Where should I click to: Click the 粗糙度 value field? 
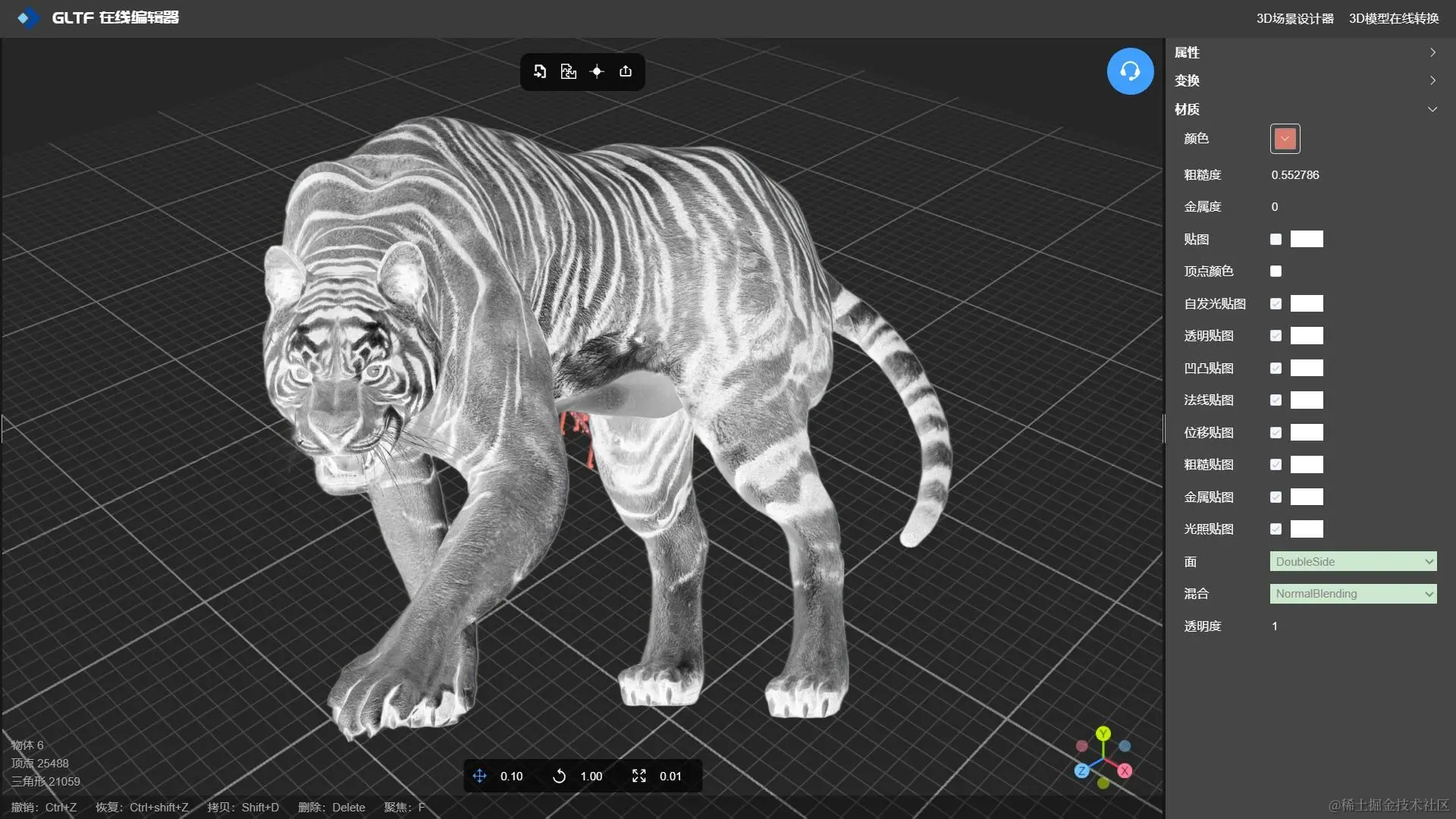point(1295,174)
